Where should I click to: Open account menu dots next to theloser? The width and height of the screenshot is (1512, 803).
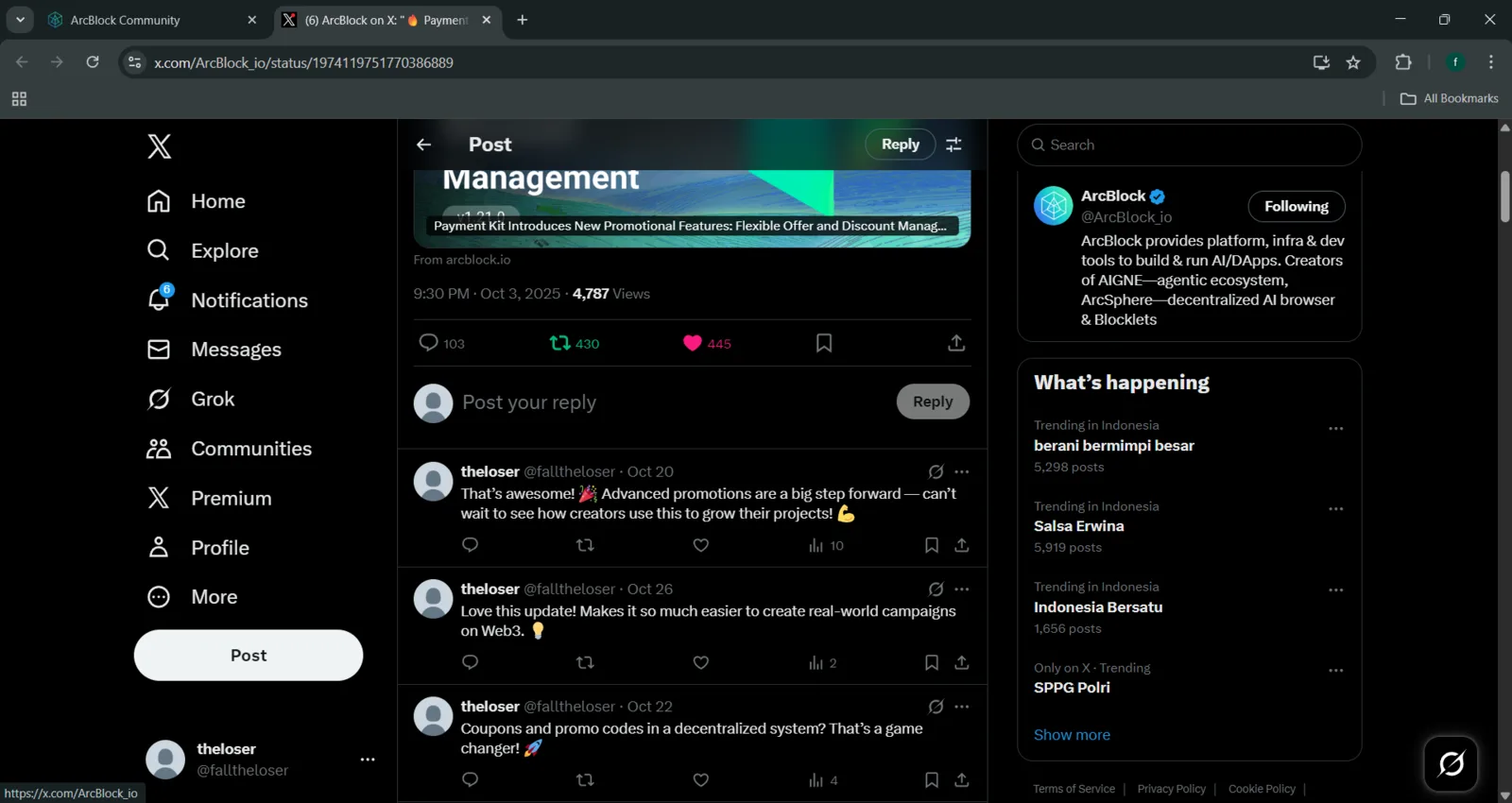[368, 760]
